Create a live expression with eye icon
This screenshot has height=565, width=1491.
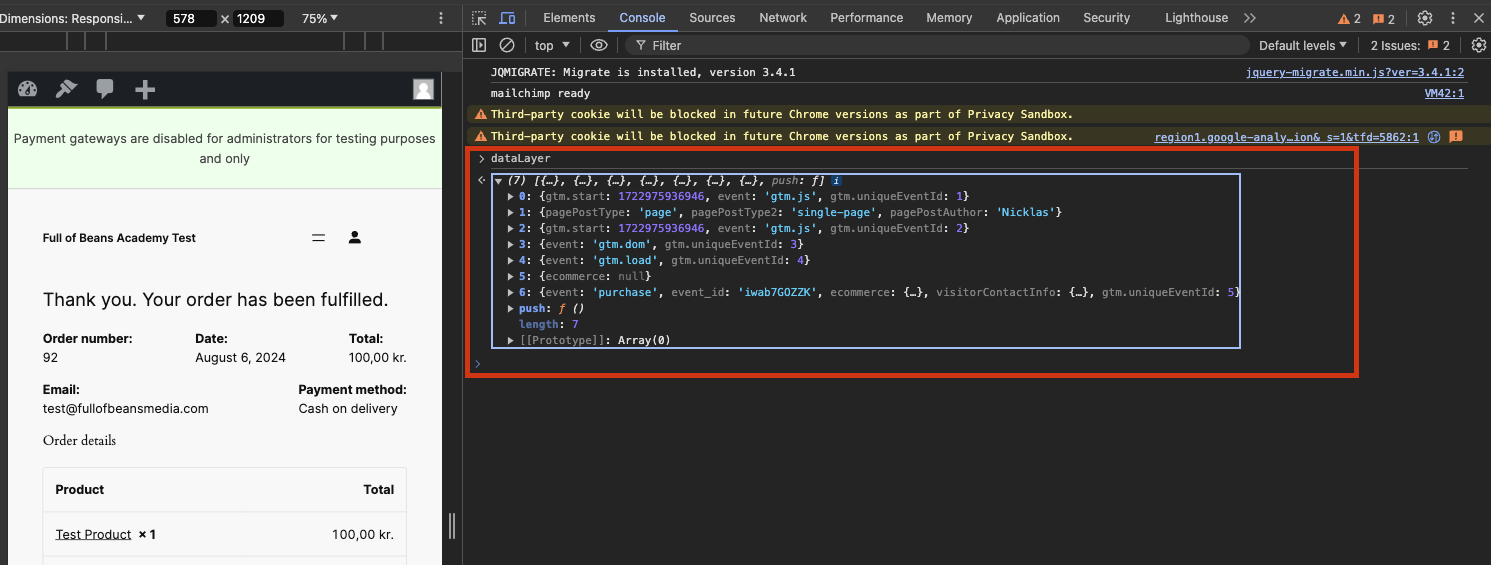click(x=599, y=45)
